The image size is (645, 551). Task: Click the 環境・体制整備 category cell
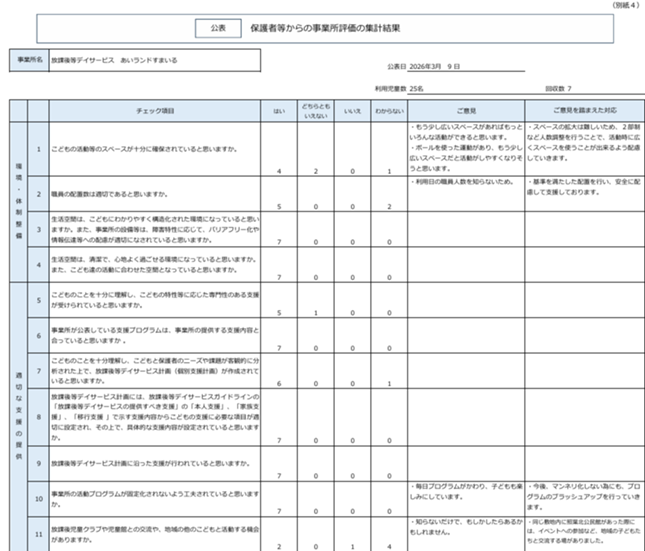click(x=17, y=200)
